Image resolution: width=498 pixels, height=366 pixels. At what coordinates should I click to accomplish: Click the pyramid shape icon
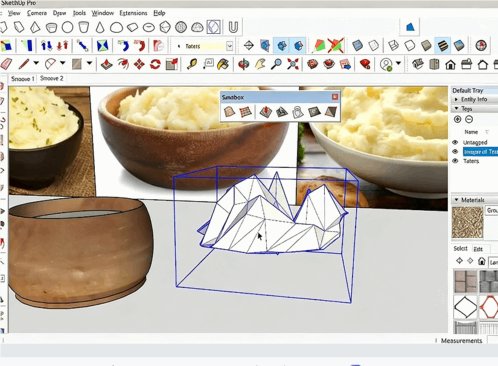(35, 27)
